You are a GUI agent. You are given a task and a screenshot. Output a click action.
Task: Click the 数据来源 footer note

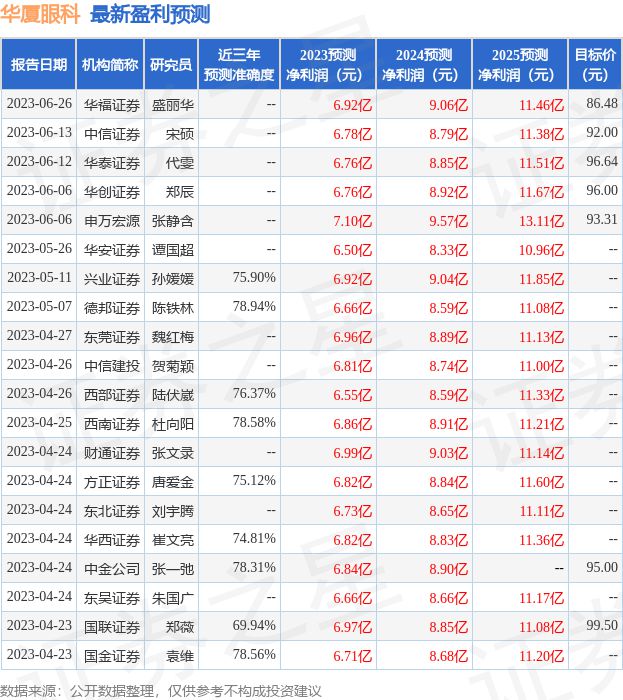tap(161, 691)
